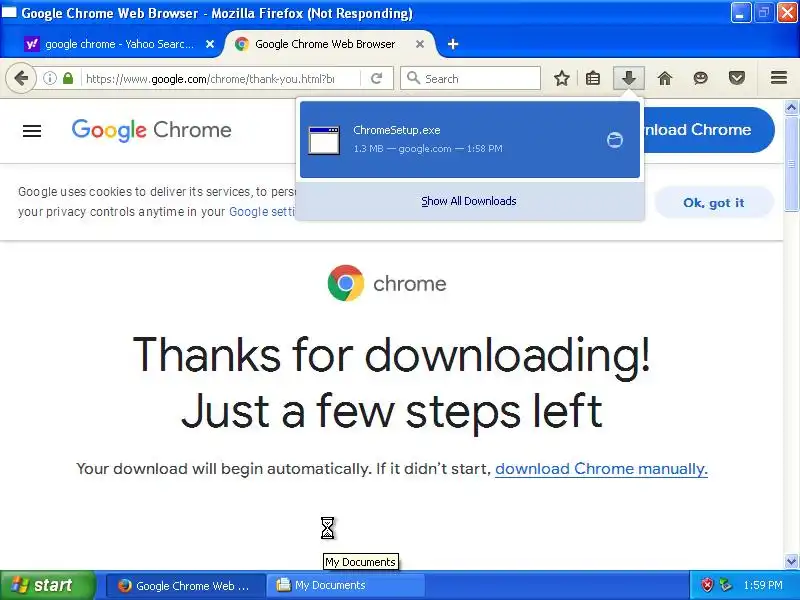Open containing folder for ChromeSetup.exe
The height and width of the screenshot is (600, 800).
(615, 140)
